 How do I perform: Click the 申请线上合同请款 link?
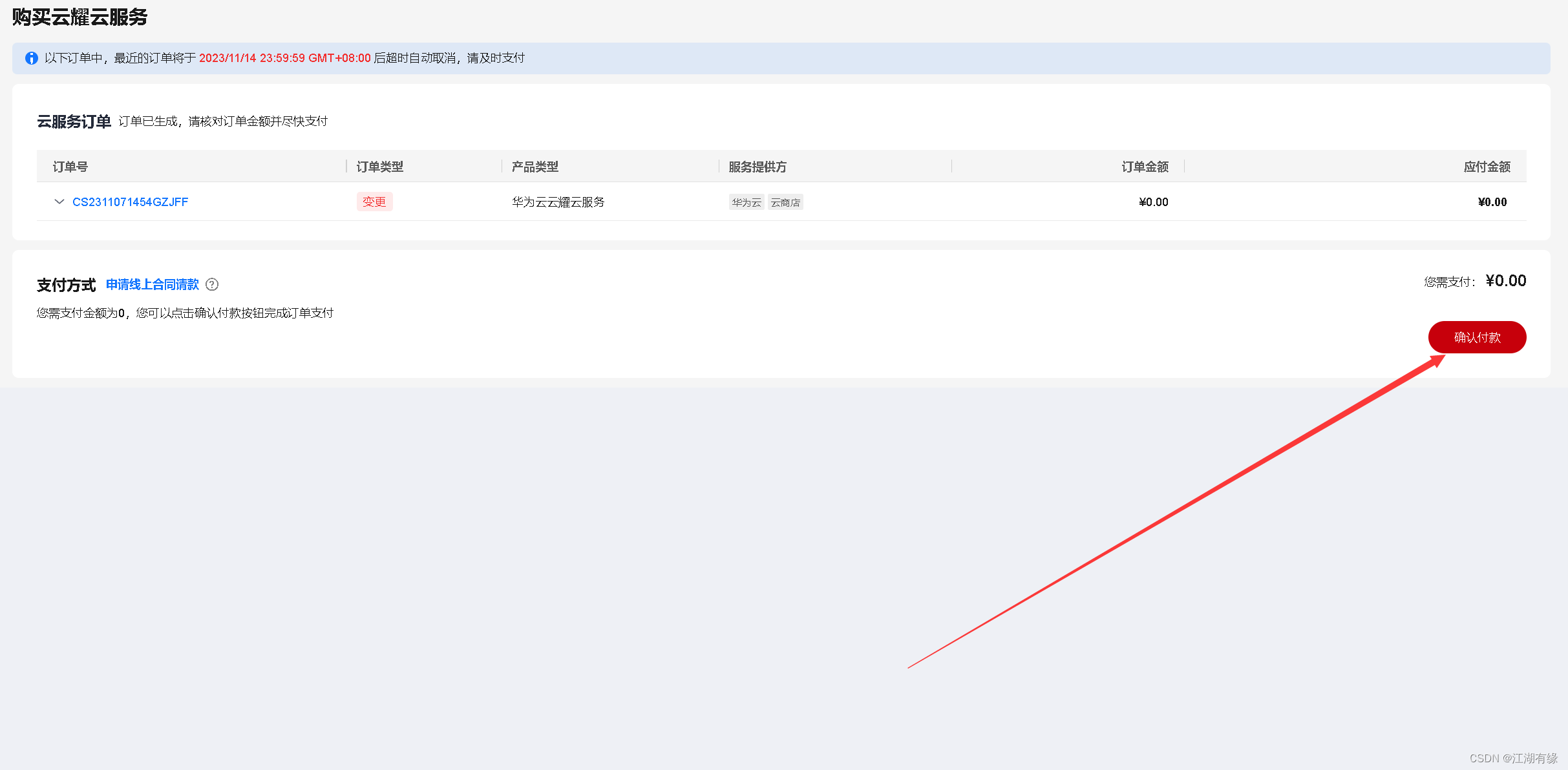pyautogui.click(x=153, y=284)
